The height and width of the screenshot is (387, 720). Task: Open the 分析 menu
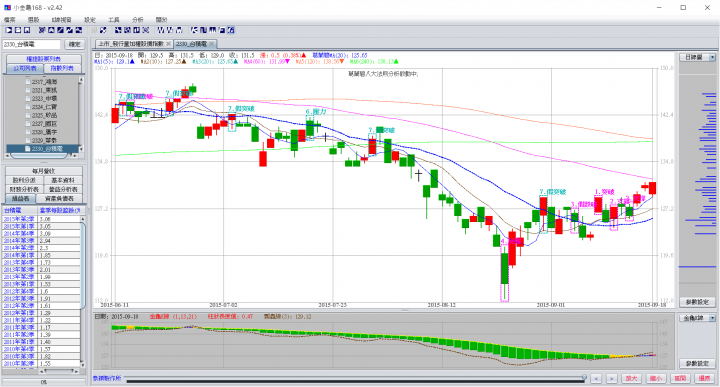click(138, 20)
